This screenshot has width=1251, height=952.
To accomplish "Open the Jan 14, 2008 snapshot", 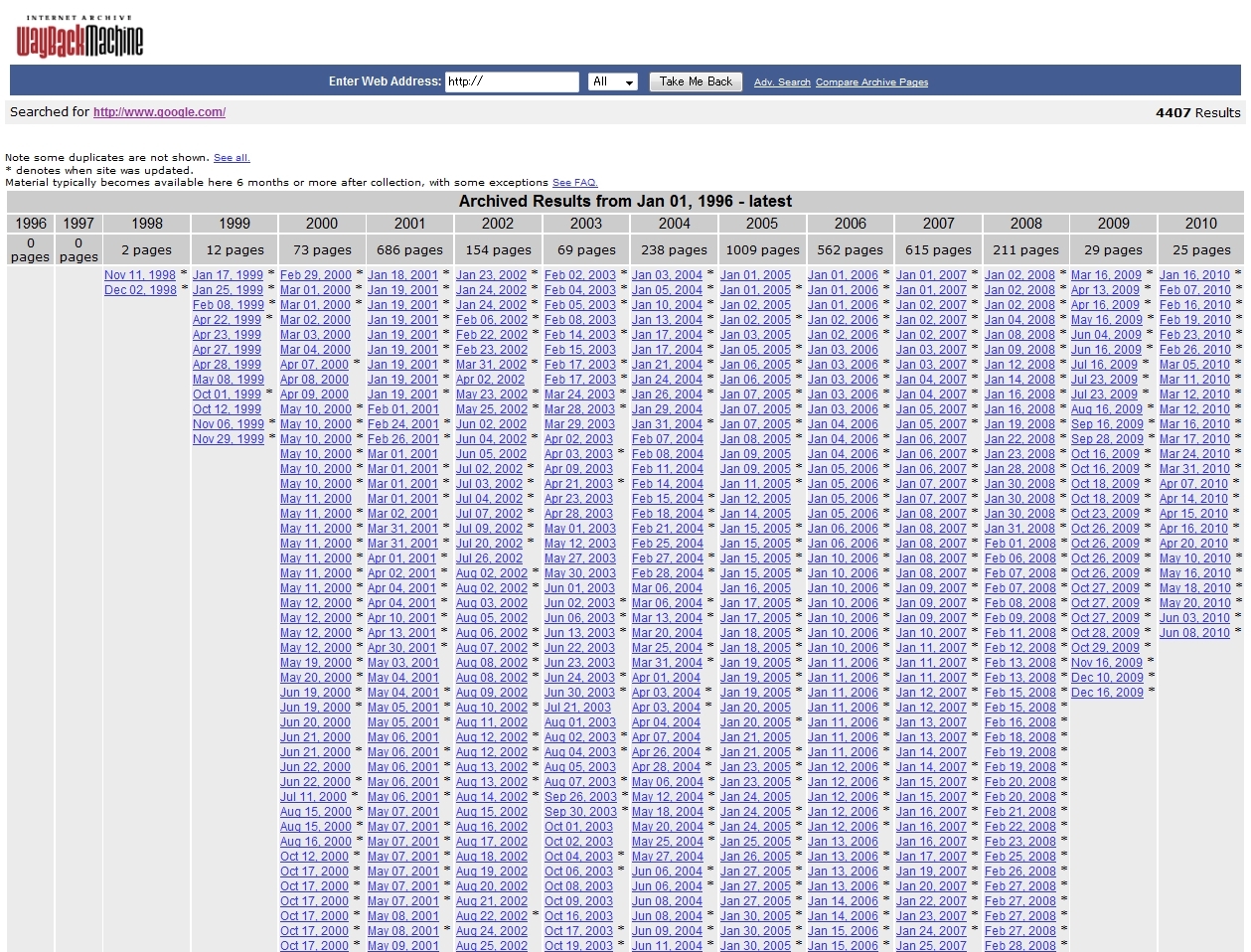I will (1019, 380).
